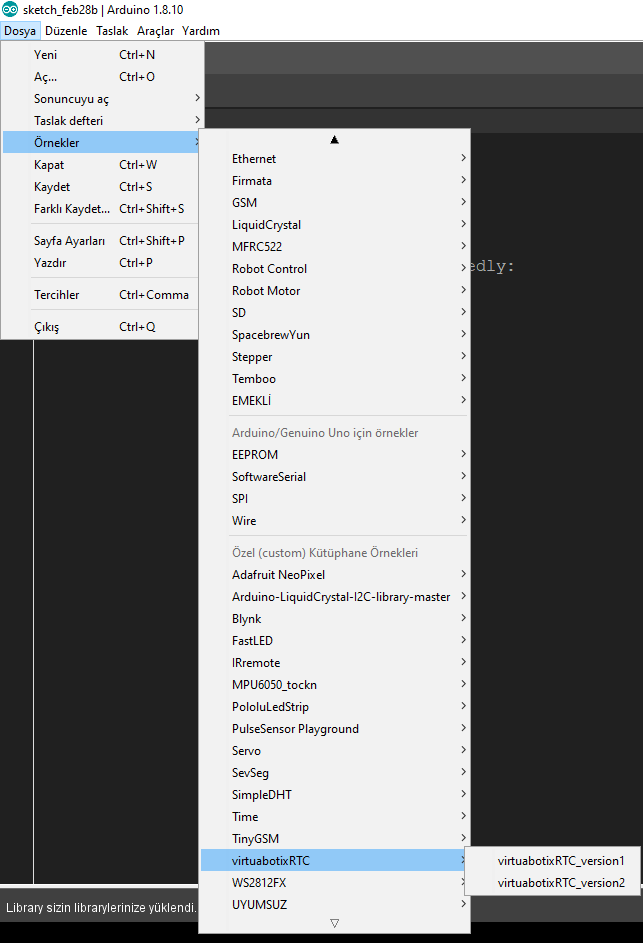
Task: Choose Kapat from the menu
Action: point(100,165)
